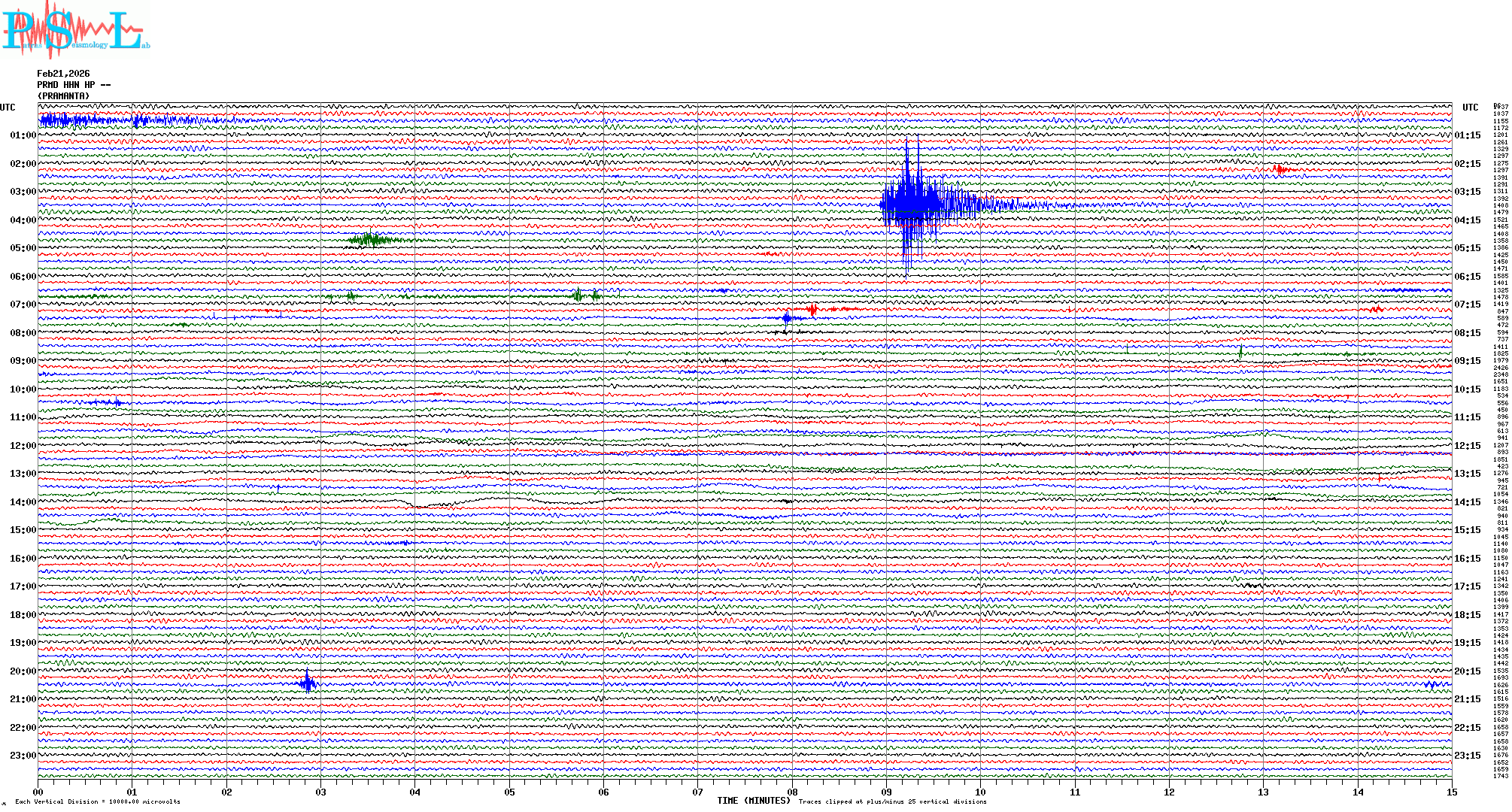This screenshot has width=1512, height=812.
Task: Click the minute 15 tick at bottom right
Action: [1451, 792]
